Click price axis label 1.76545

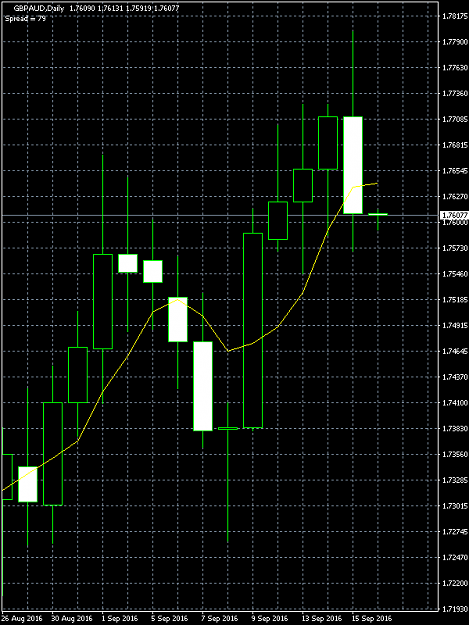pos(455,171)
